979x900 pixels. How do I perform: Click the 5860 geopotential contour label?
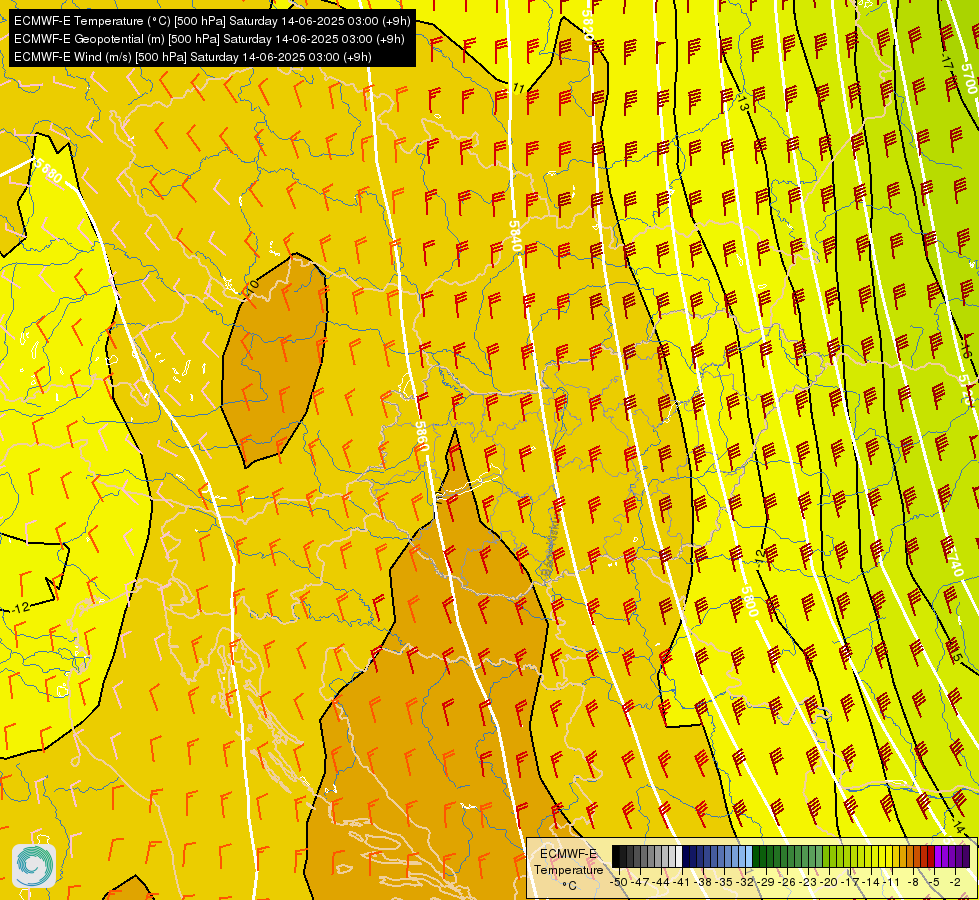[x=421, y=437]
